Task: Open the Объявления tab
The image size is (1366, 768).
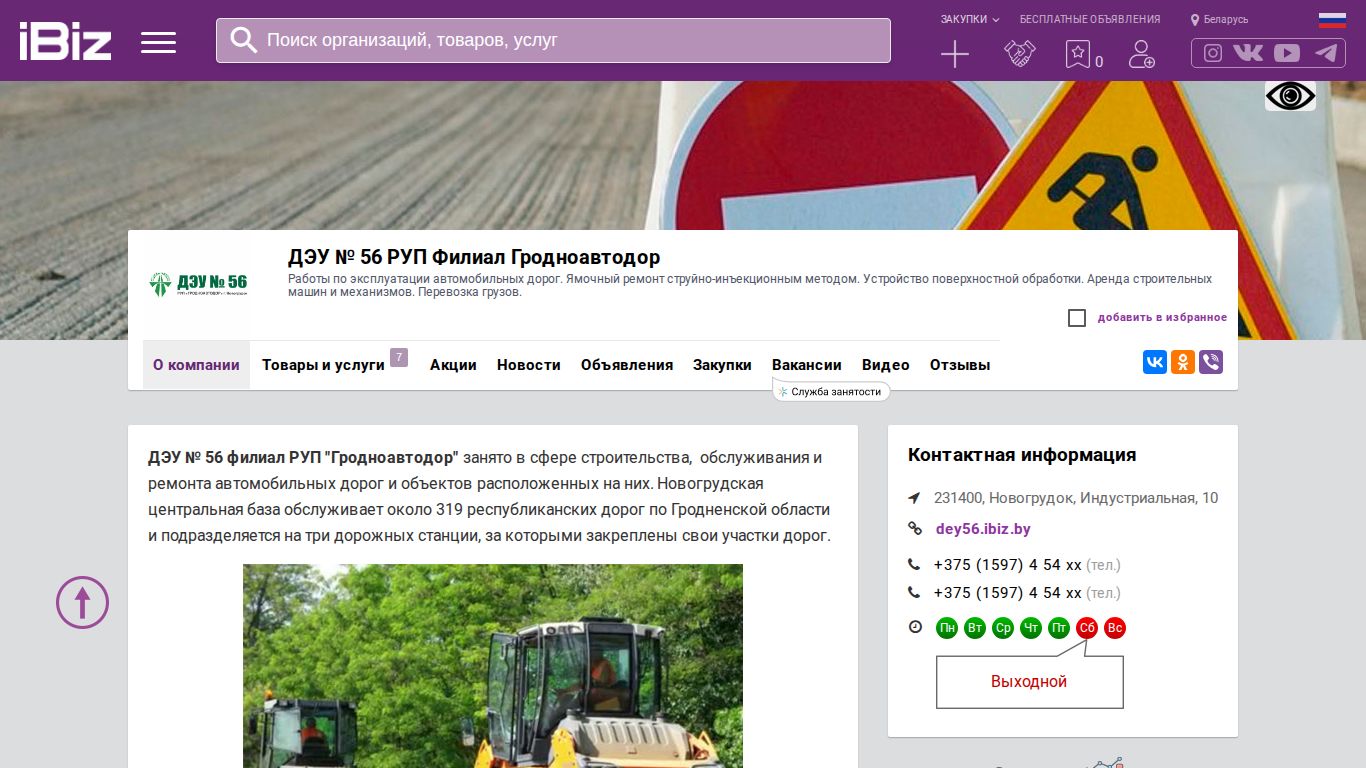Action: pos(627,365)
